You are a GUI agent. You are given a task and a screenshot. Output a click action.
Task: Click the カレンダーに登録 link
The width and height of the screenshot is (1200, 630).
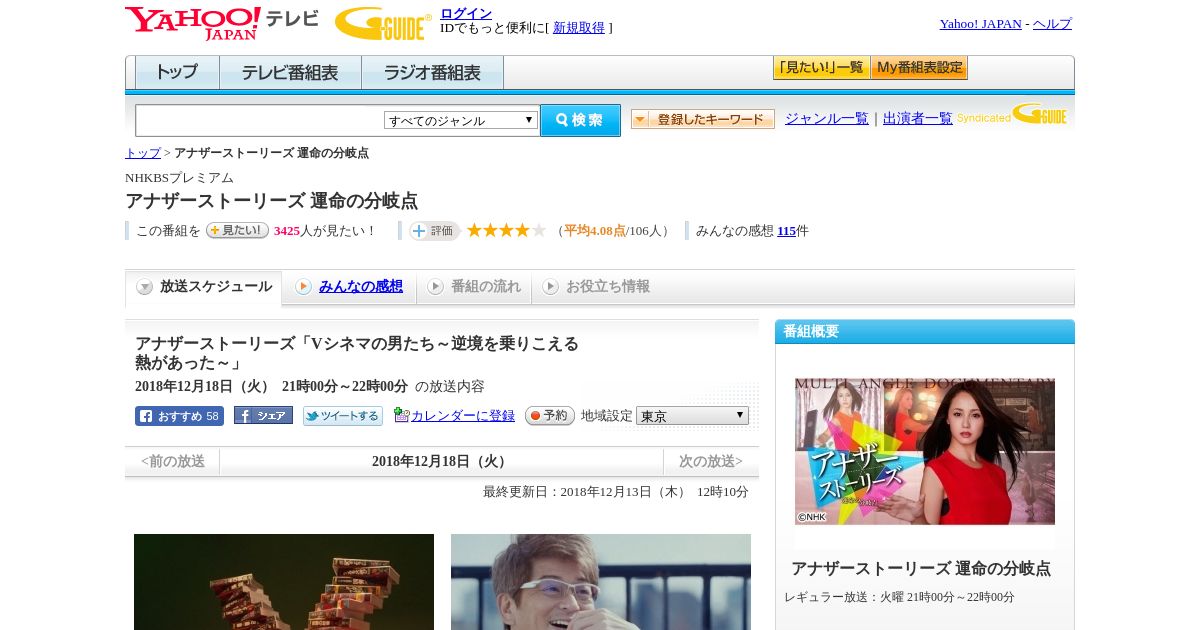pyautogui.click(x=463, y=415)
